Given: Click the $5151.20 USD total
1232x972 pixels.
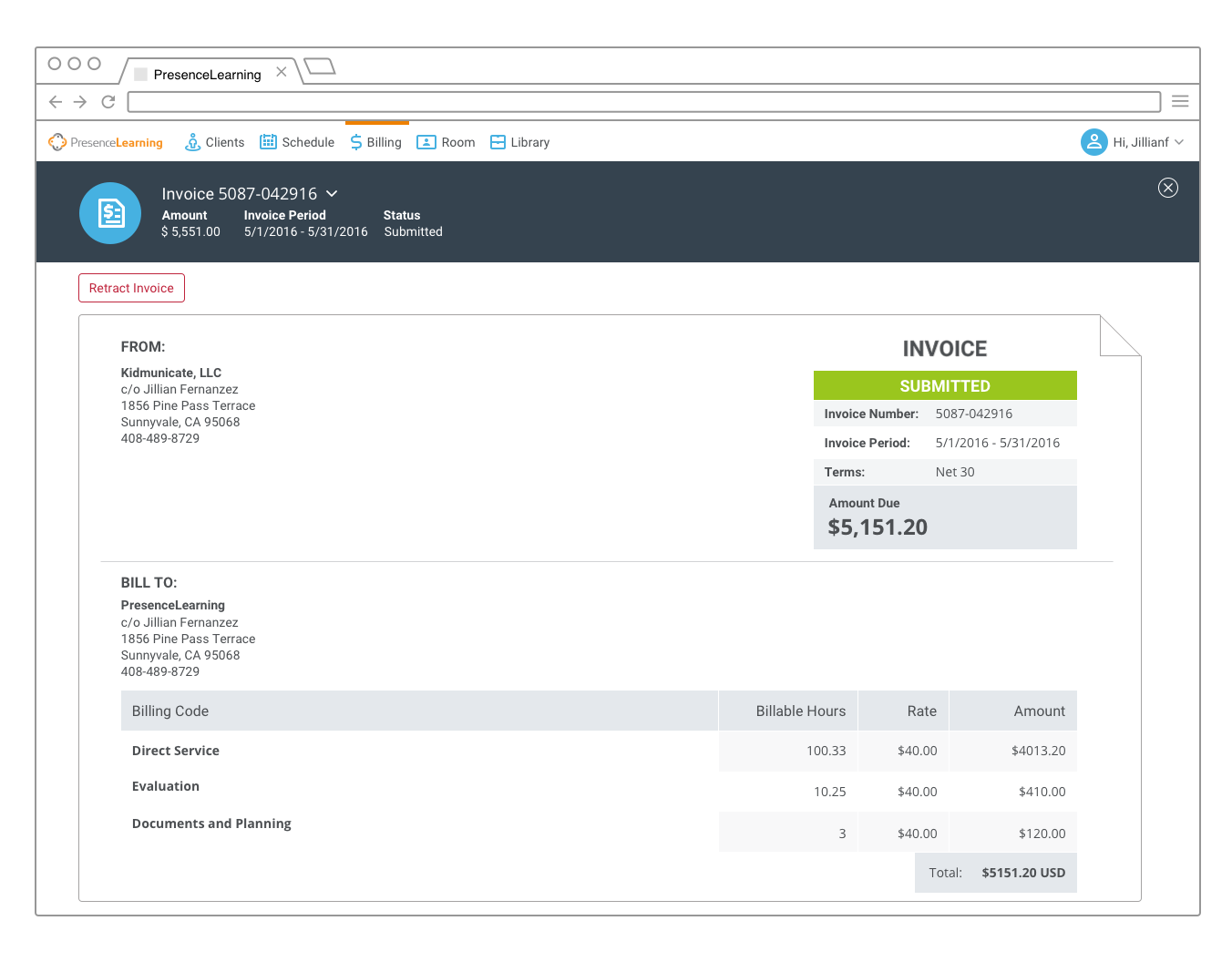Looking at the screenshot, I should 1023,873.
